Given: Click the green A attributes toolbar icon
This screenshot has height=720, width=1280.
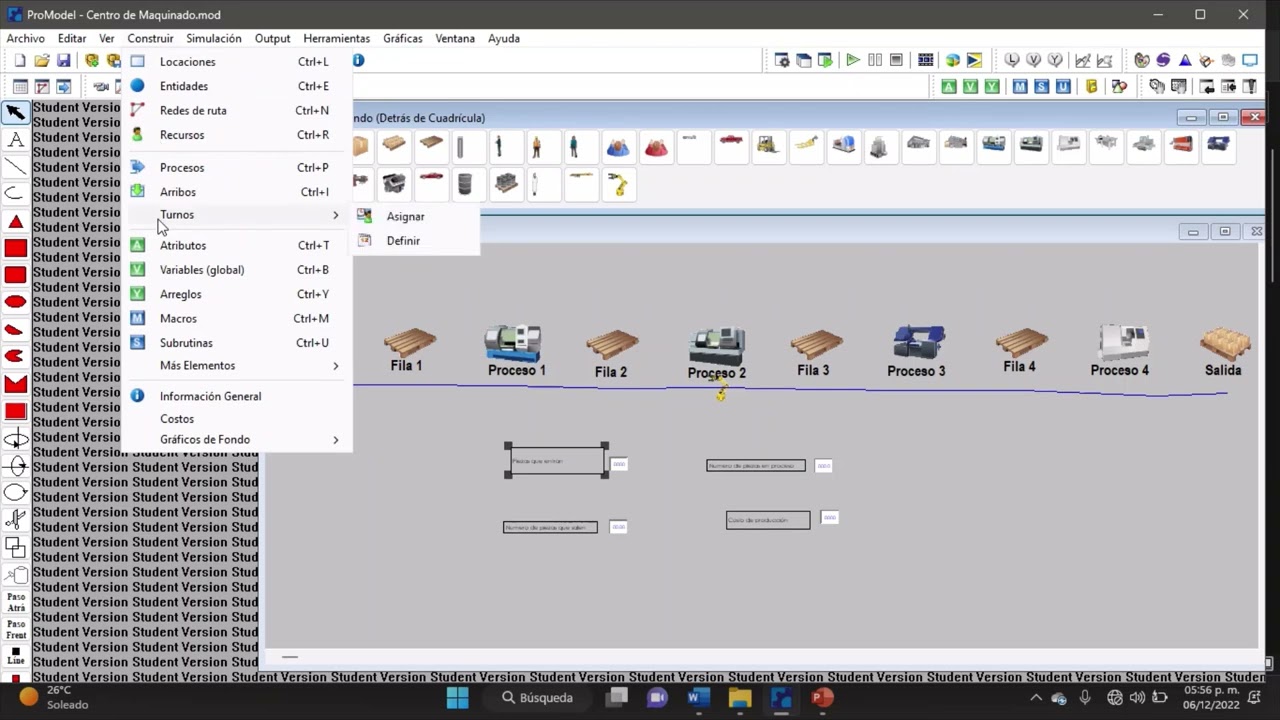Looking at the screenshot, I should click(948, 87).
